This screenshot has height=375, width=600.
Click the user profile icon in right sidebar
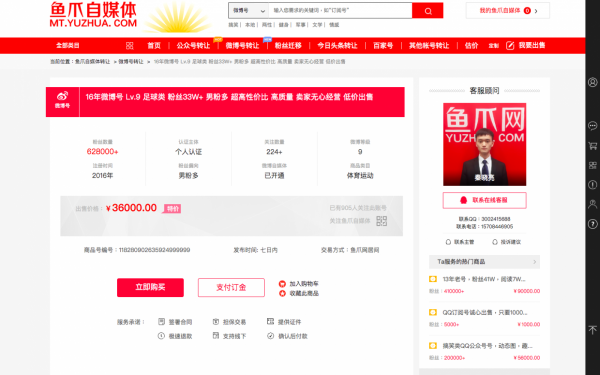(x=592, y=82)
